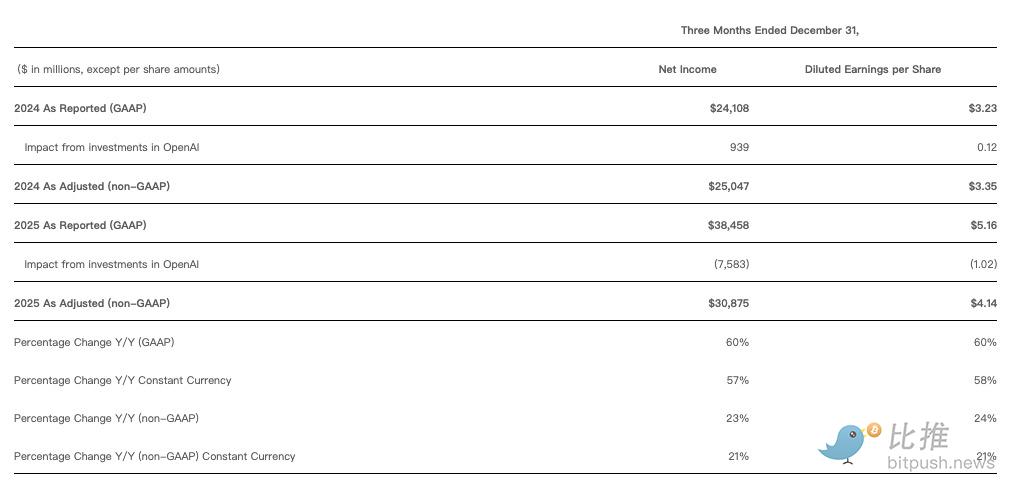
Task: Click the first Impact from investments in OpenAI row
Action: 111,147
